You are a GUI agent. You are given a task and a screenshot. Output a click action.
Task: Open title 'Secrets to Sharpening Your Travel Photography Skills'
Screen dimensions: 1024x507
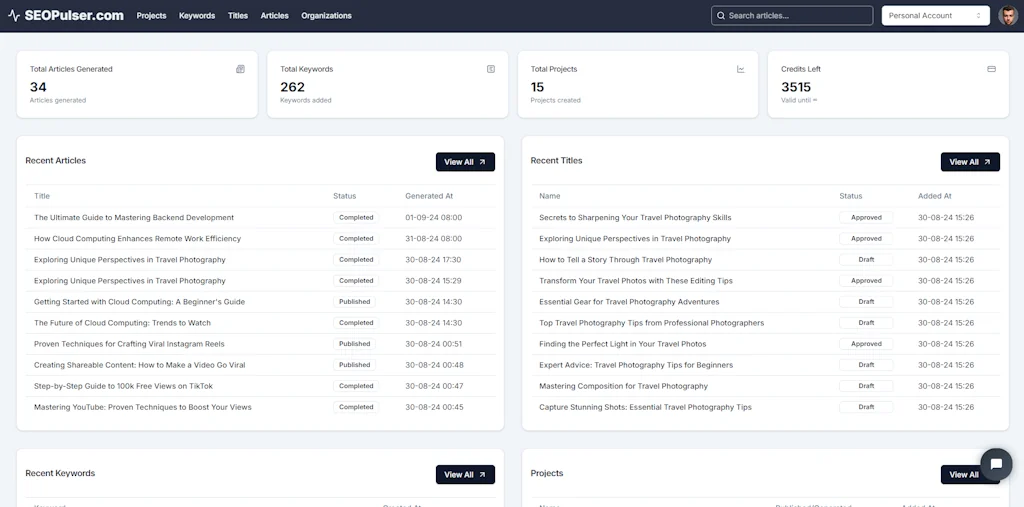click(x=635, y=217)
